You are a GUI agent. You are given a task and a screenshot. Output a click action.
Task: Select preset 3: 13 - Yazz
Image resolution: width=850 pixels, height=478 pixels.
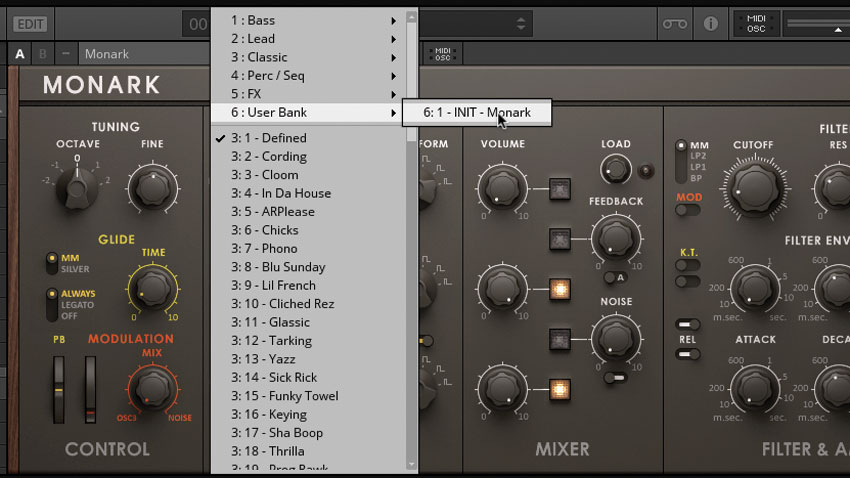click(309, 359)
